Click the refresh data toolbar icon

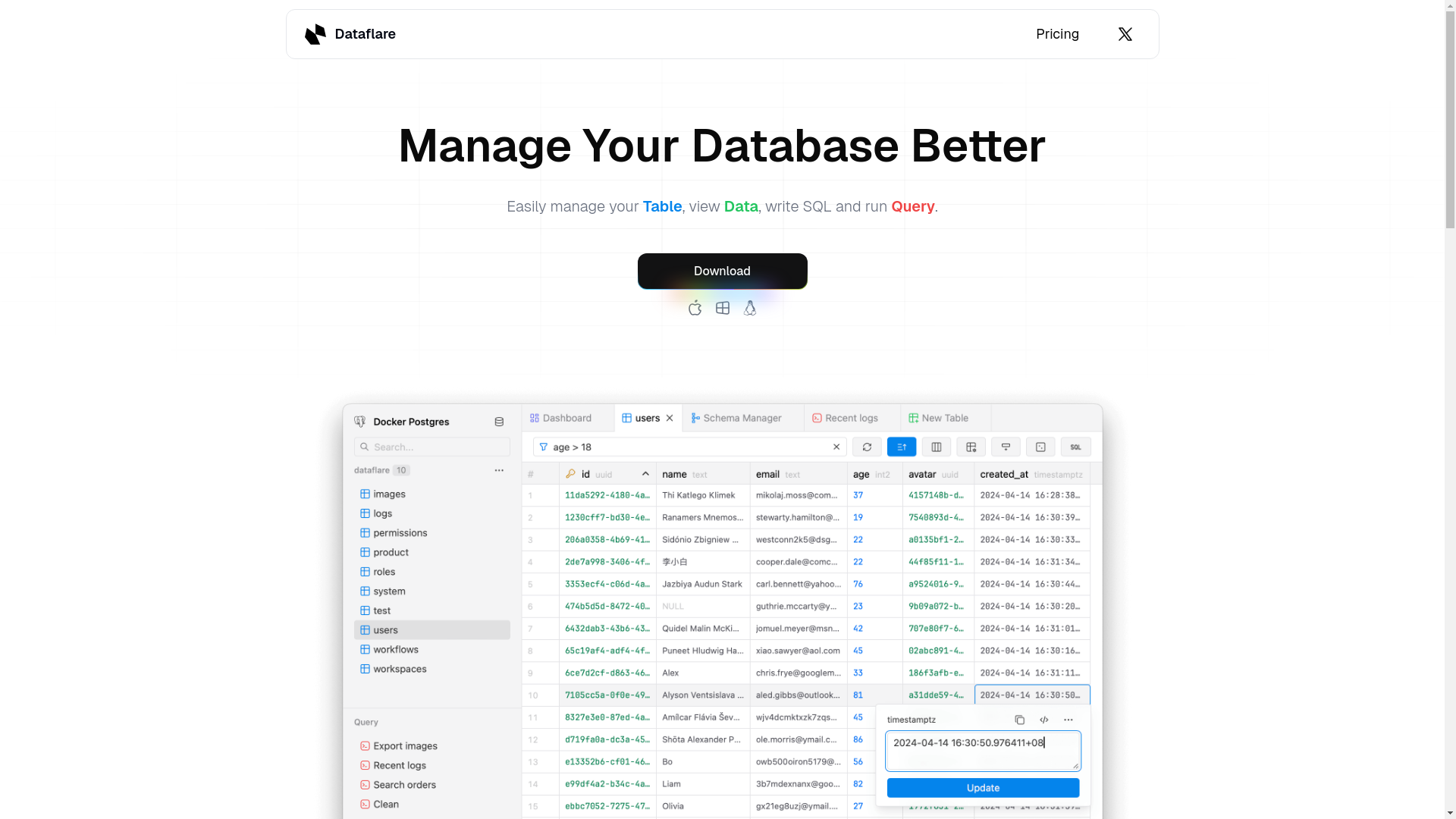pos(867,447)
